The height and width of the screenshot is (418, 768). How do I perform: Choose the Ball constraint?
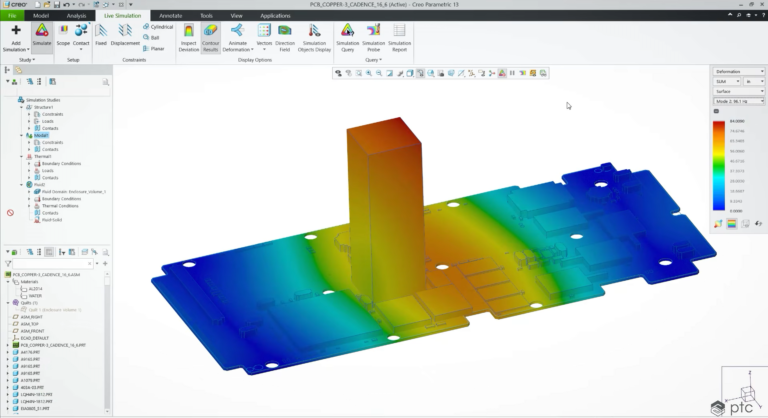point(151,37)
